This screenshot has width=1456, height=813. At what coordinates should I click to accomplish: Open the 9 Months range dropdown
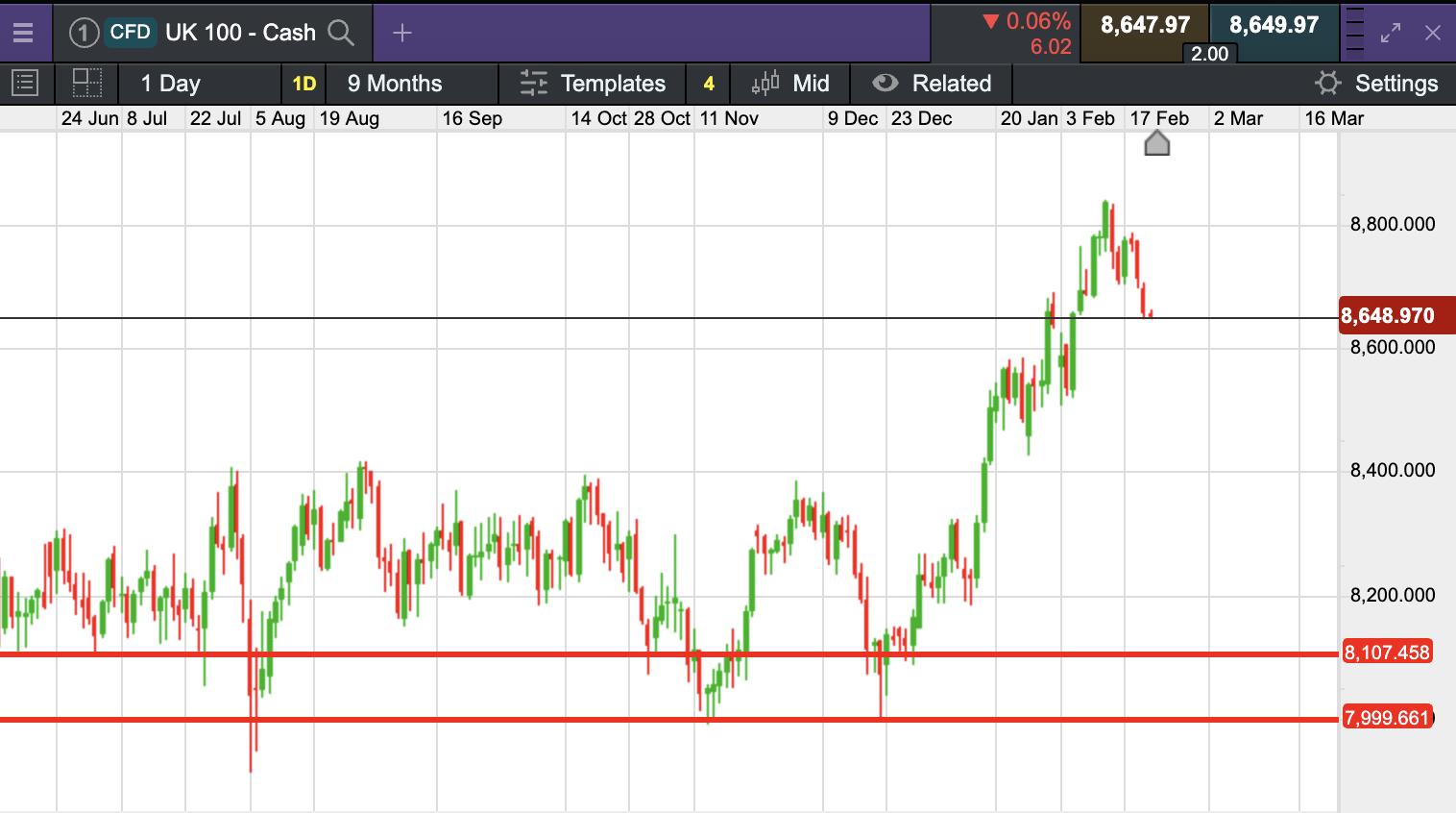pos(411,84)
